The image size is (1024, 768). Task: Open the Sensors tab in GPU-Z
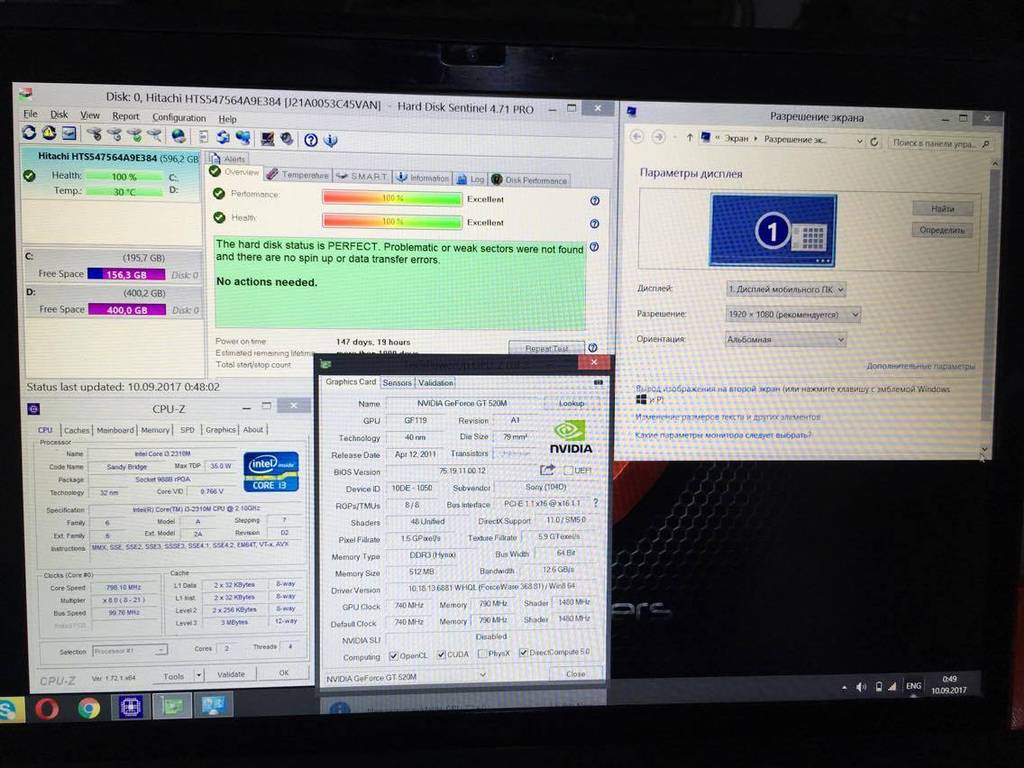397,383
